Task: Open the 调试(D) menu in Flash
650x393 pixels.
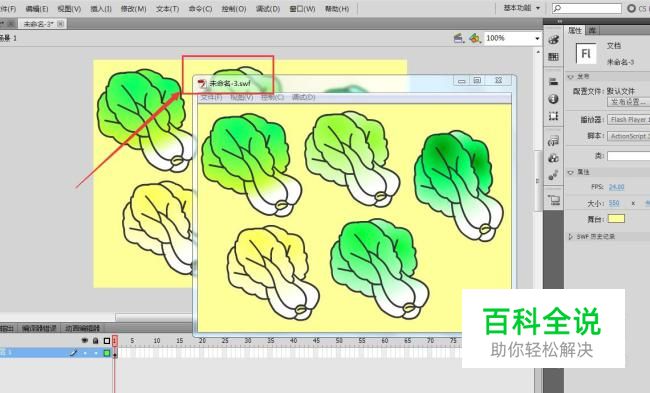Action: pos(267,9)
